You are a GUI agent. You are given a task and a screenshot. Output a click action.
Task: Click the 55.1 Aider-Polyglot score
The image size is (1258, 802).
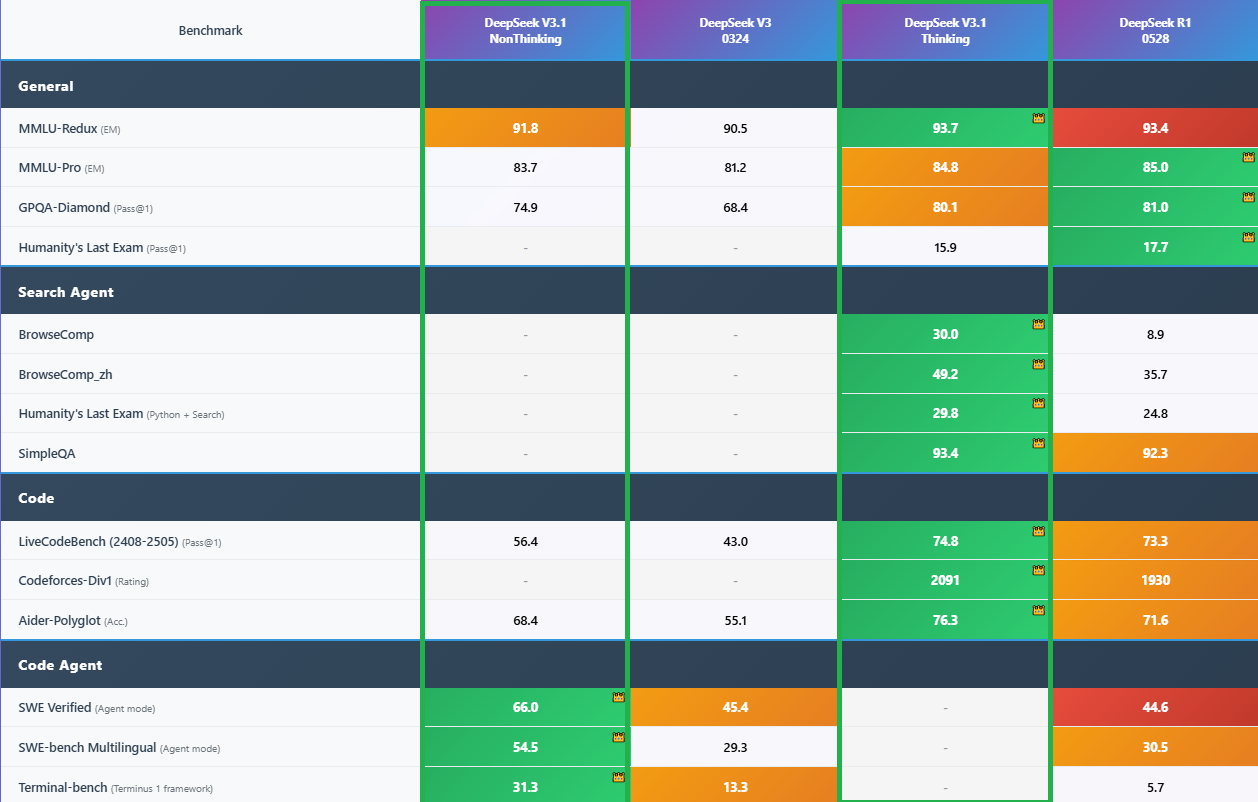click(x=735, y=620)
